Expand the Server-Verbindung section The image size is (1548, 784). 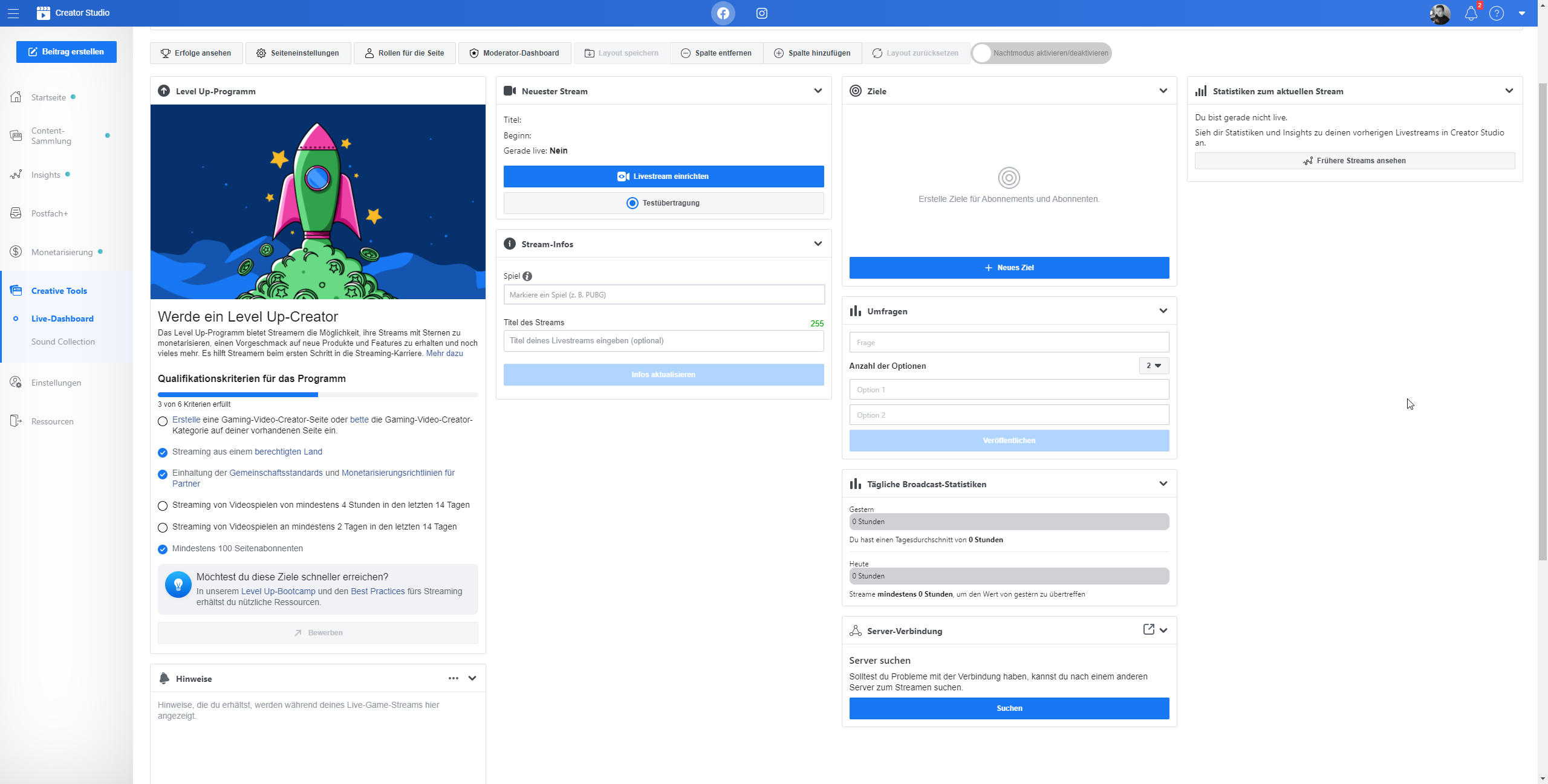pyautogui.click(x=1163, y=630)
